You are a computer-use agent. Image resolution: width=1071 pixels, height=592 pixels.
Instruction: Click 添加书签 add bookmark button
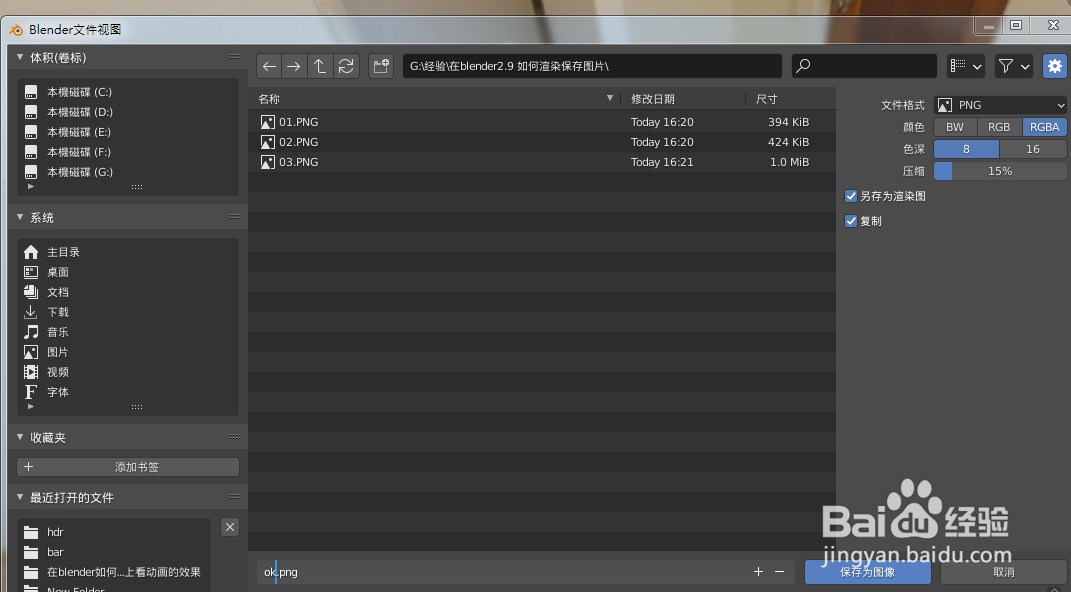pyautogui.click(x=128, y=467)
